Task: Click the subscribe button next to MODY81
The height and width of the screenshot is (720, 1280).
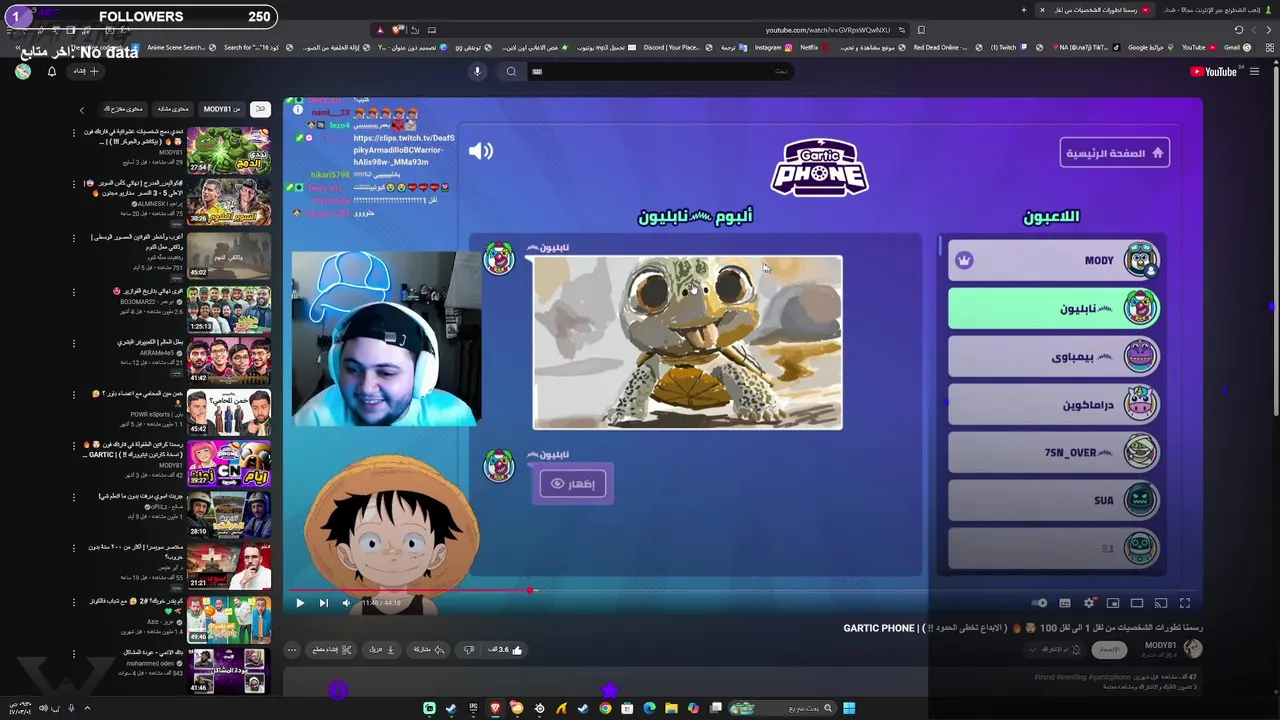Action: point(1108,649)
